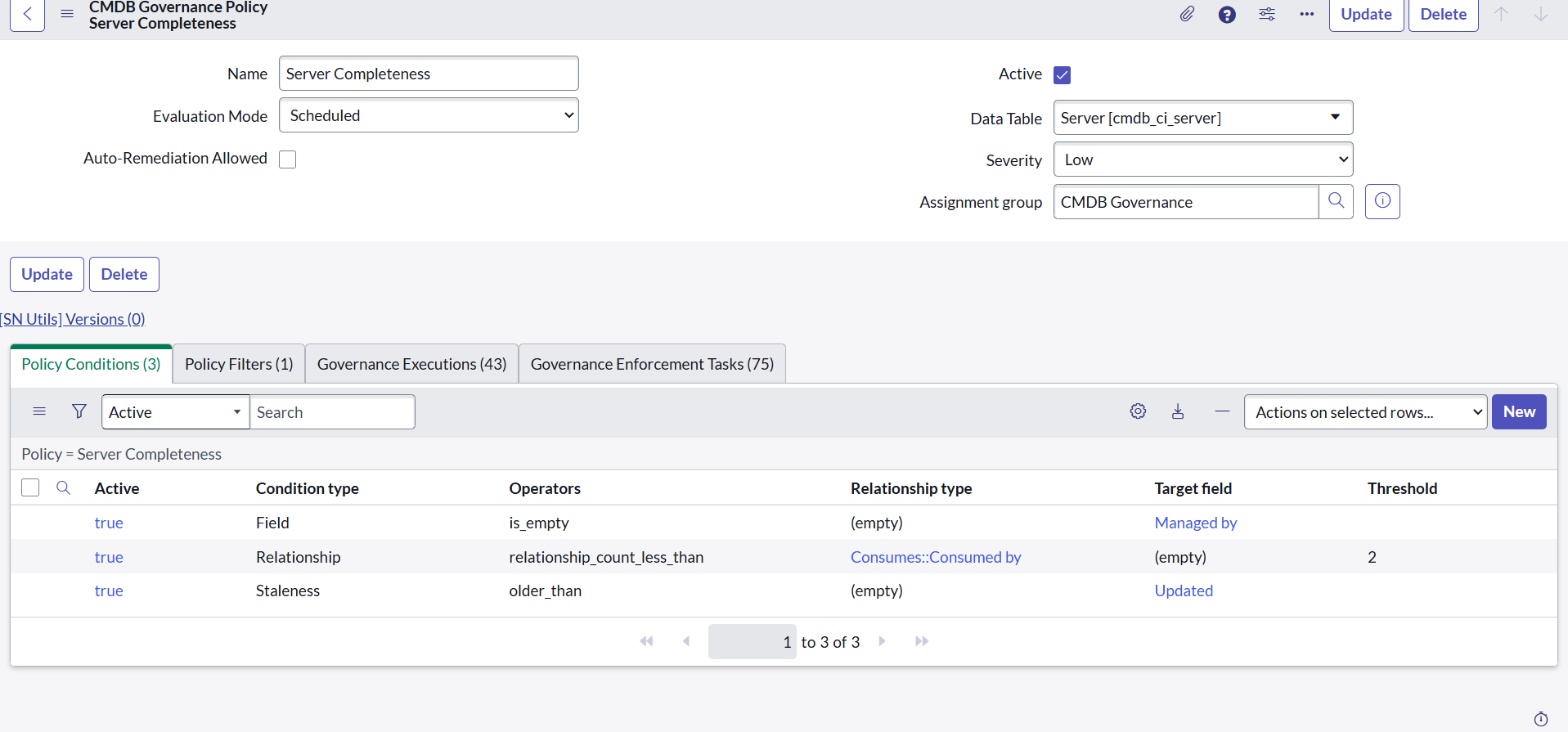The image size is (1568, 732).
Task: Uncheck the Active checkbox
Action: click(x=1062, y=75)
